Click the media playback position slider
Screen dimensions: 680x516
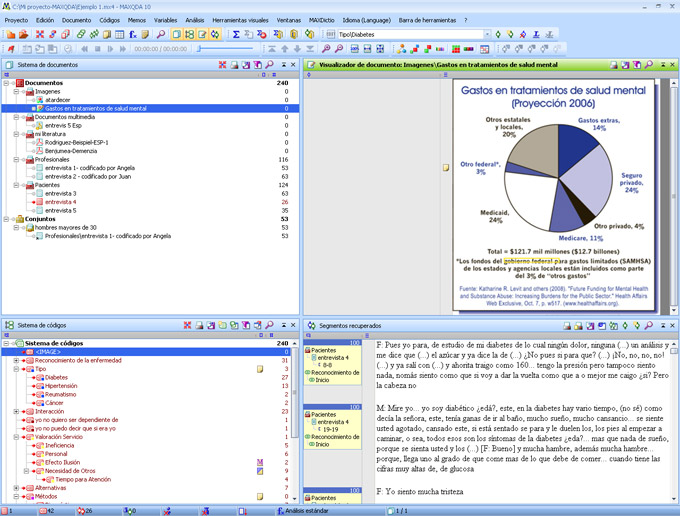(225, 48)
